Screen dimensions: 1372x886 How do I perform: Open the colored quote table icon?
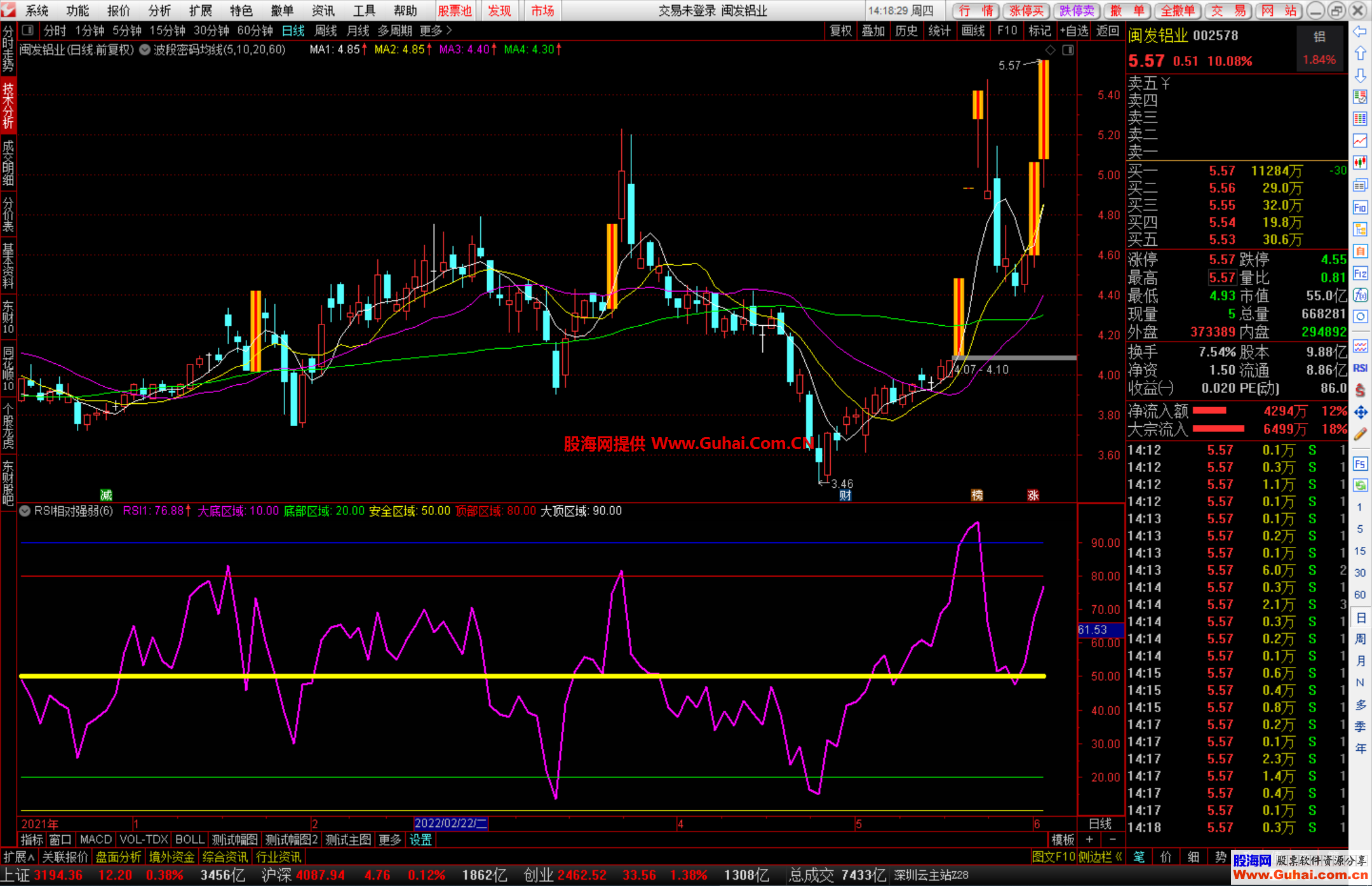[1360, 119]
